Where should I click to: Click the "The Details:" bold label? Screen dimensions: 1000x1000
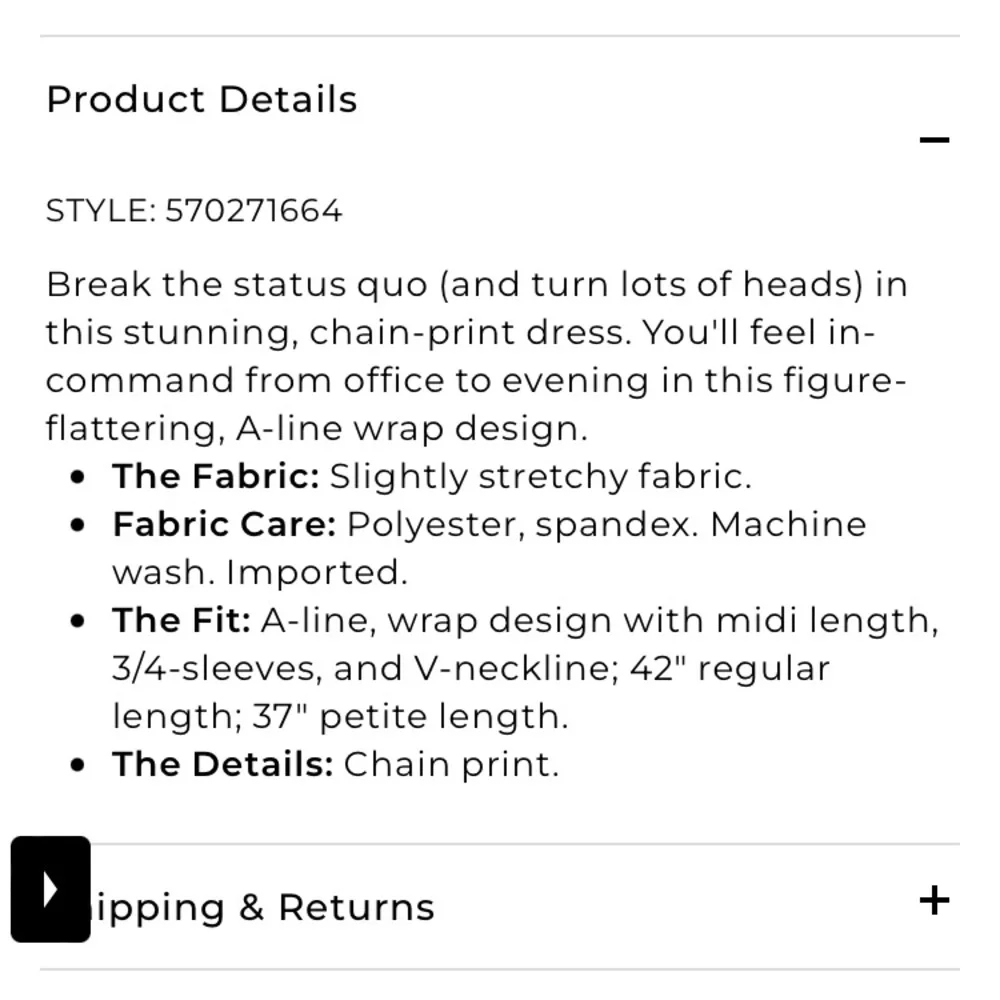click(222, 764)
